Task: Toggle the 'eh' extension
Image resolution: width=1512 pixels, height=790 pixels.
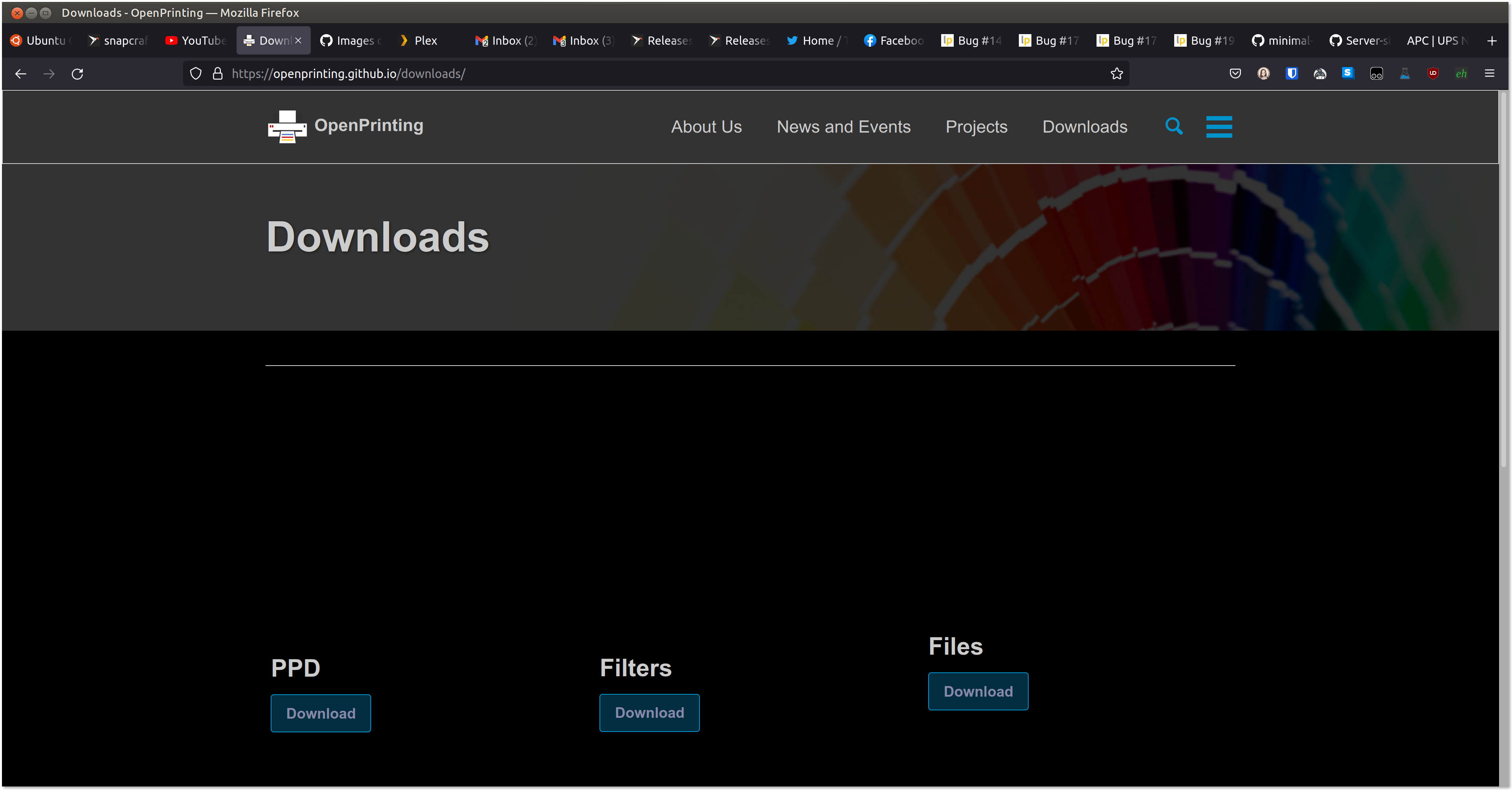Action: (x=1461, y=73)
